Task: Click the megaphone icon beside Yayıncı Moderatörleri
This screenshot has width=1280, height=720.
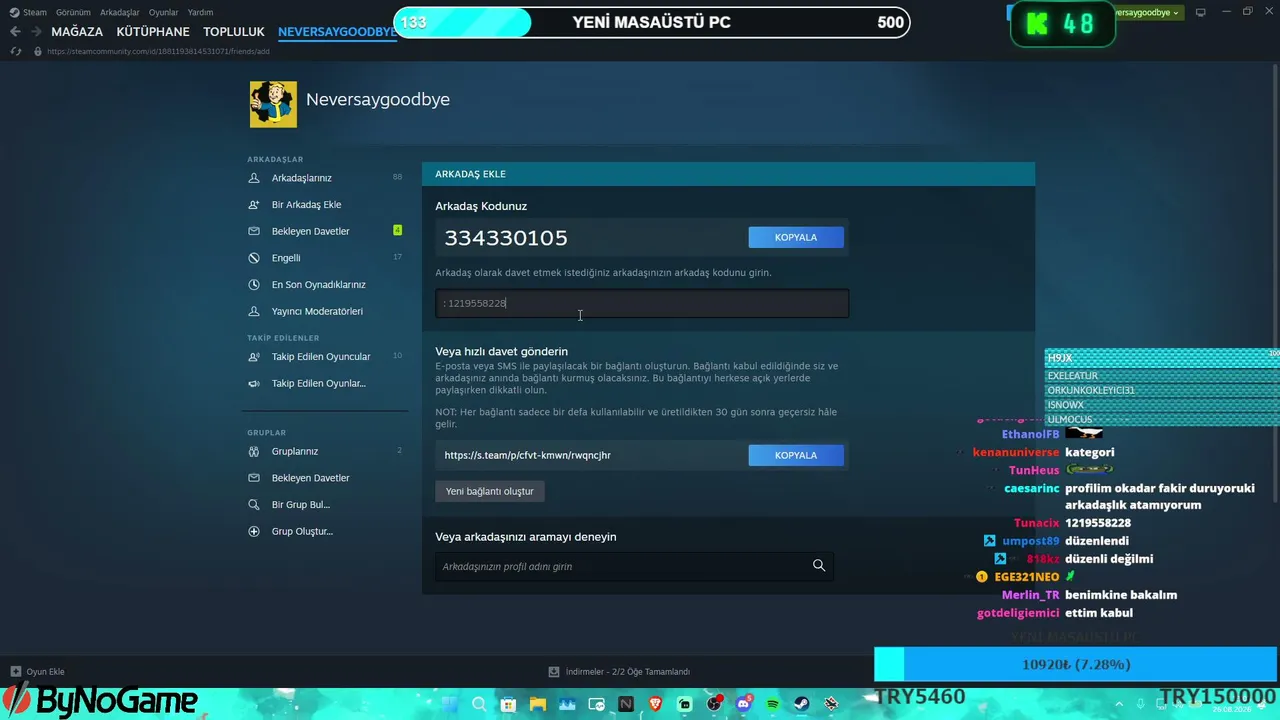Action: click(x=253, y=311)
